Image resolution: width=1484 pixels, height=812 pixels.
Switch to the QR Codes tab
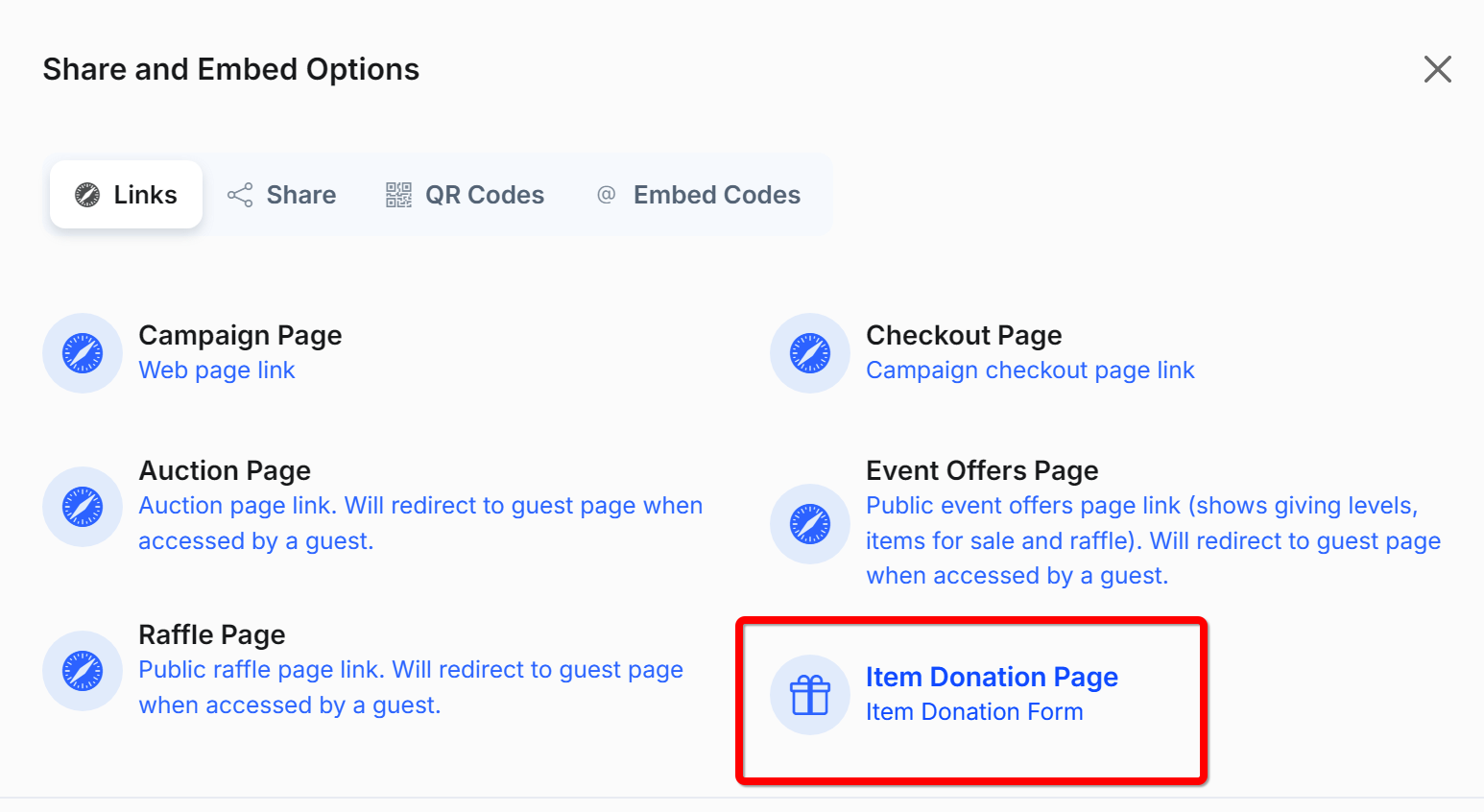point(466,195)
